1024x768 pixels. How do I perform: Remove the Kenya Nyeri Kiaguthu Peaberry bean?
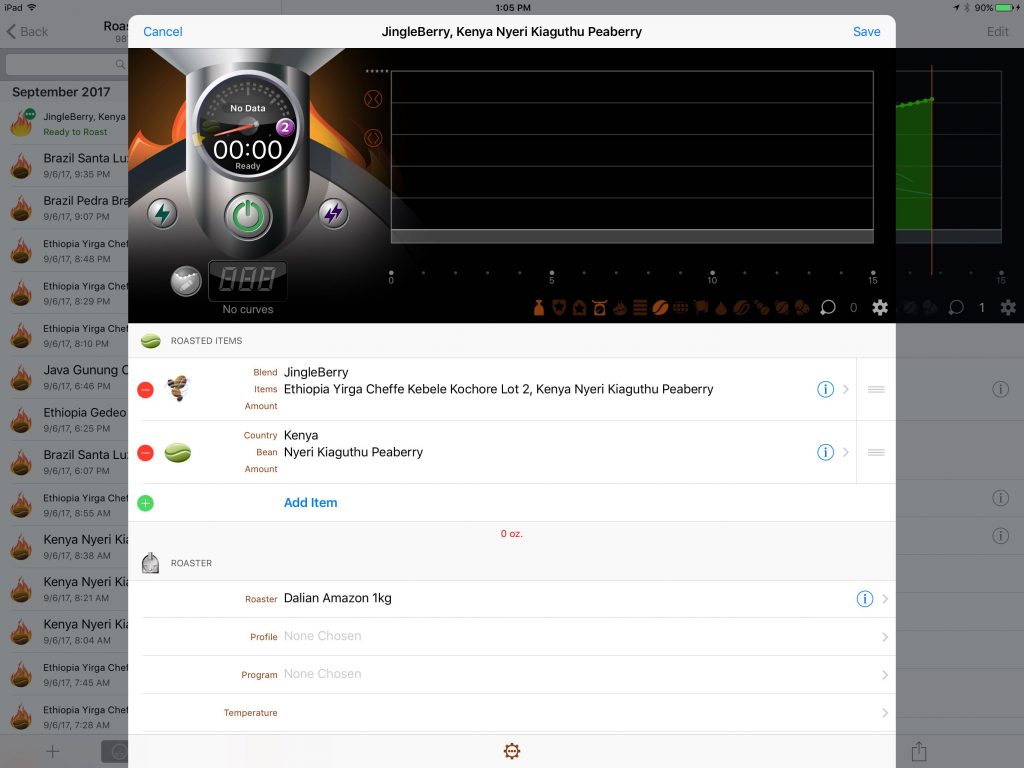pyautogui.click(x=145, y=453)
